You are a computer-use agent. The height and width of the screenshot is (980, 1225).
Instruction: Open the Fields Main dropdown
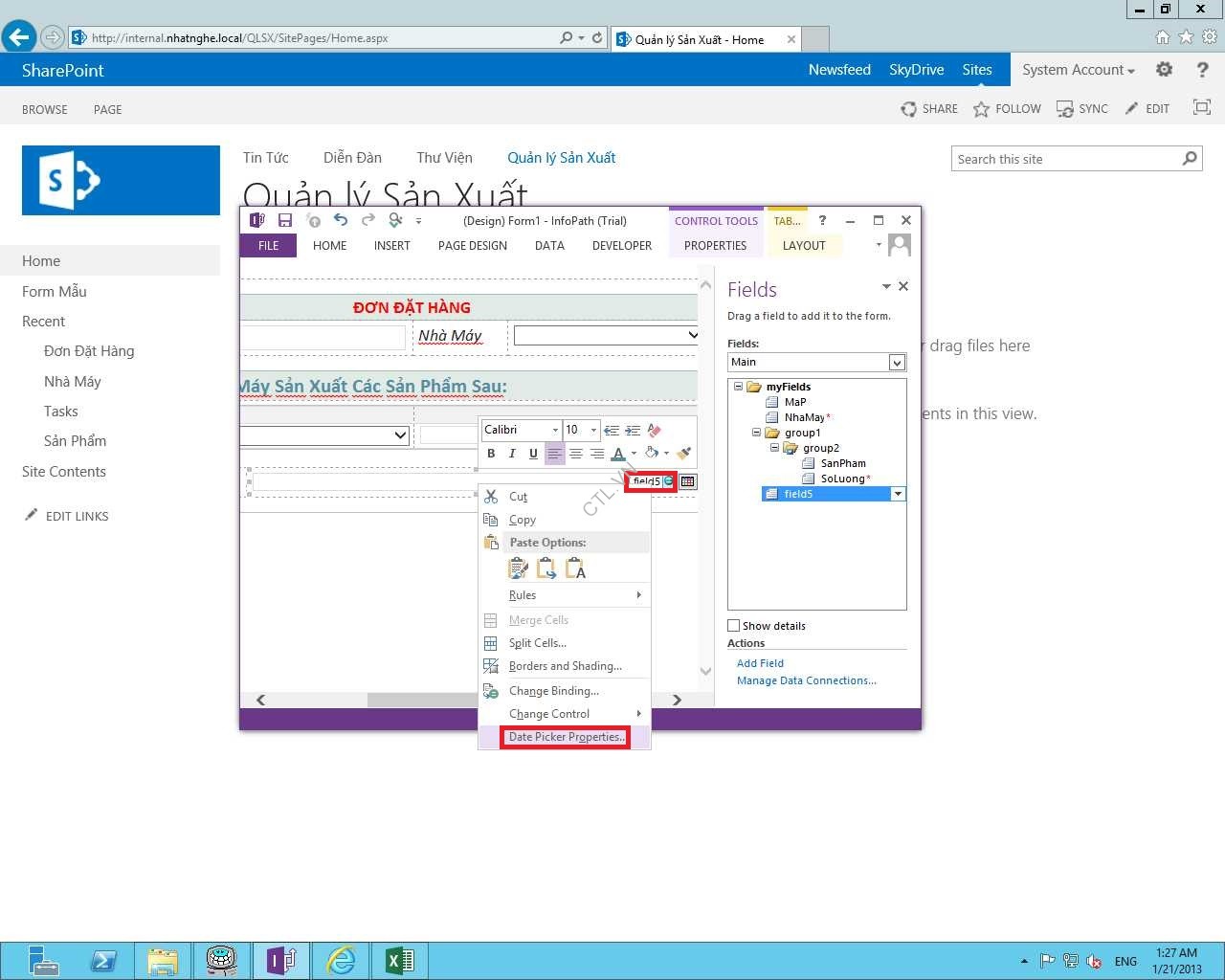point(897,363)
